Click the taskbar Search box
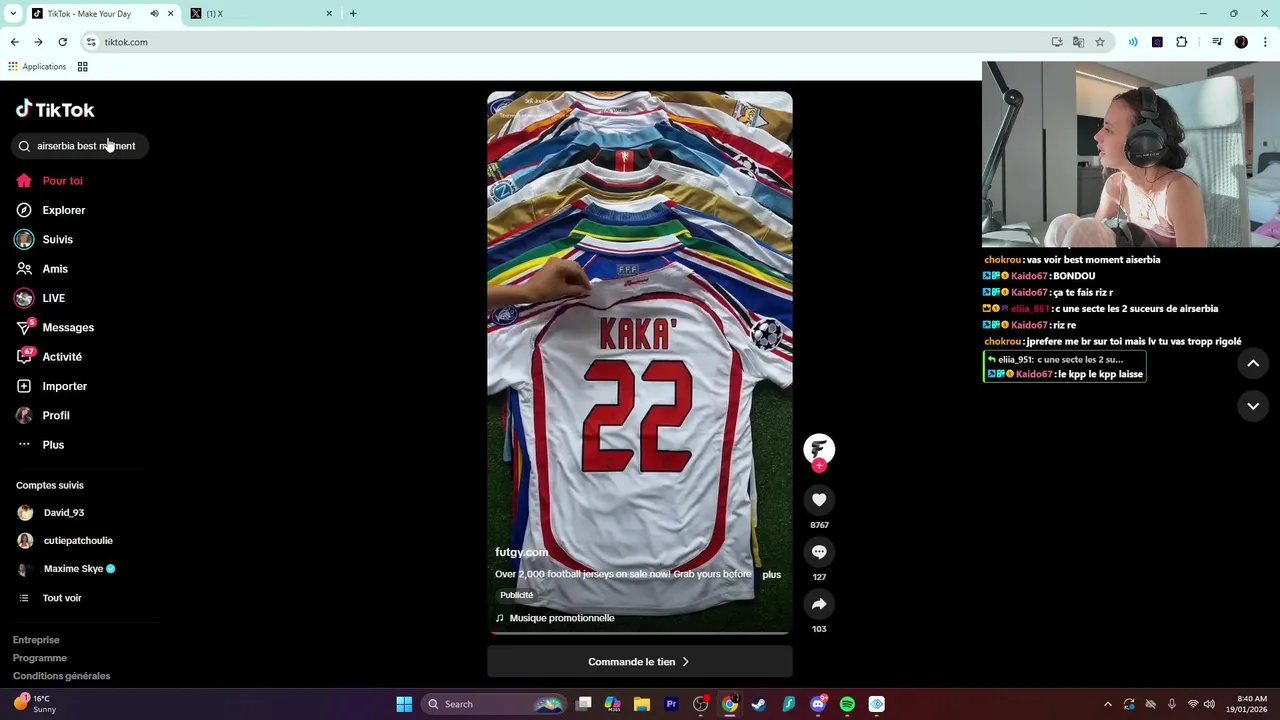The width and height of the screenshot is (1280, 720). point(495,704)
